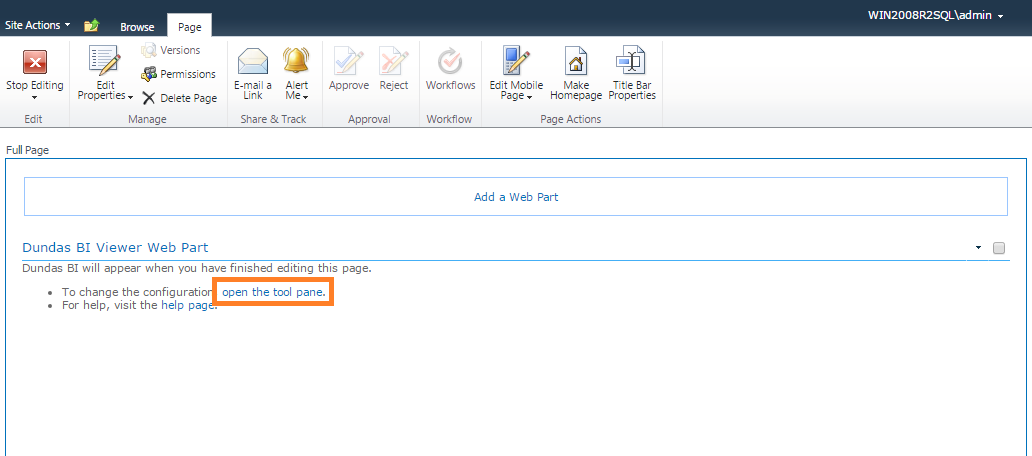Open the Site Actions menu
The width and height of the screenshot is (1032, 456).
pos(38,25)
